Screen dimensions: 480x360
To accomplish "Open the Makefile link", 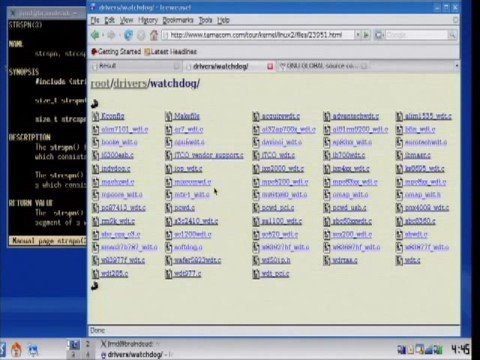I will (187, 116).
